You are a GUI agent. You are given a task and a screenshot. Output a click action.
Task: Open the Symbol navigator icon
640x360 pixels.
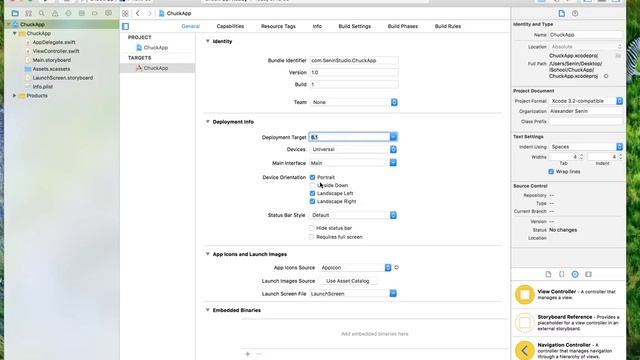tap(28, 13)
